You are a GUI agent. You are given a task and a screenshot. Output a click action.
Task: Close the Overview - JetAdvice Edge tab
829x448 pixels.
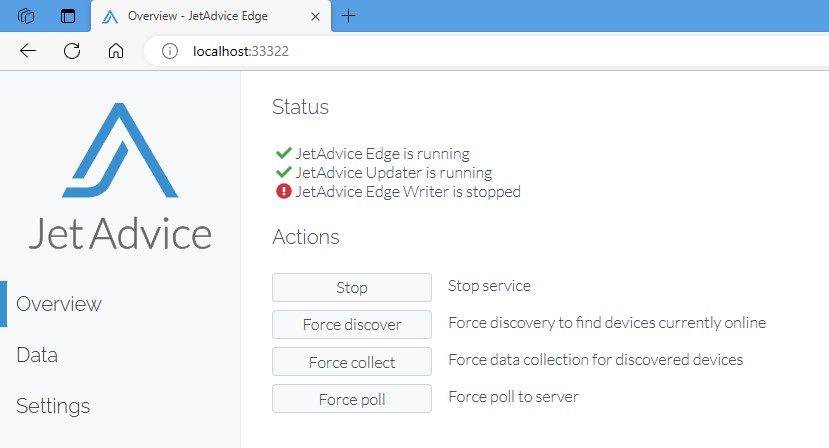coord(315,16)
